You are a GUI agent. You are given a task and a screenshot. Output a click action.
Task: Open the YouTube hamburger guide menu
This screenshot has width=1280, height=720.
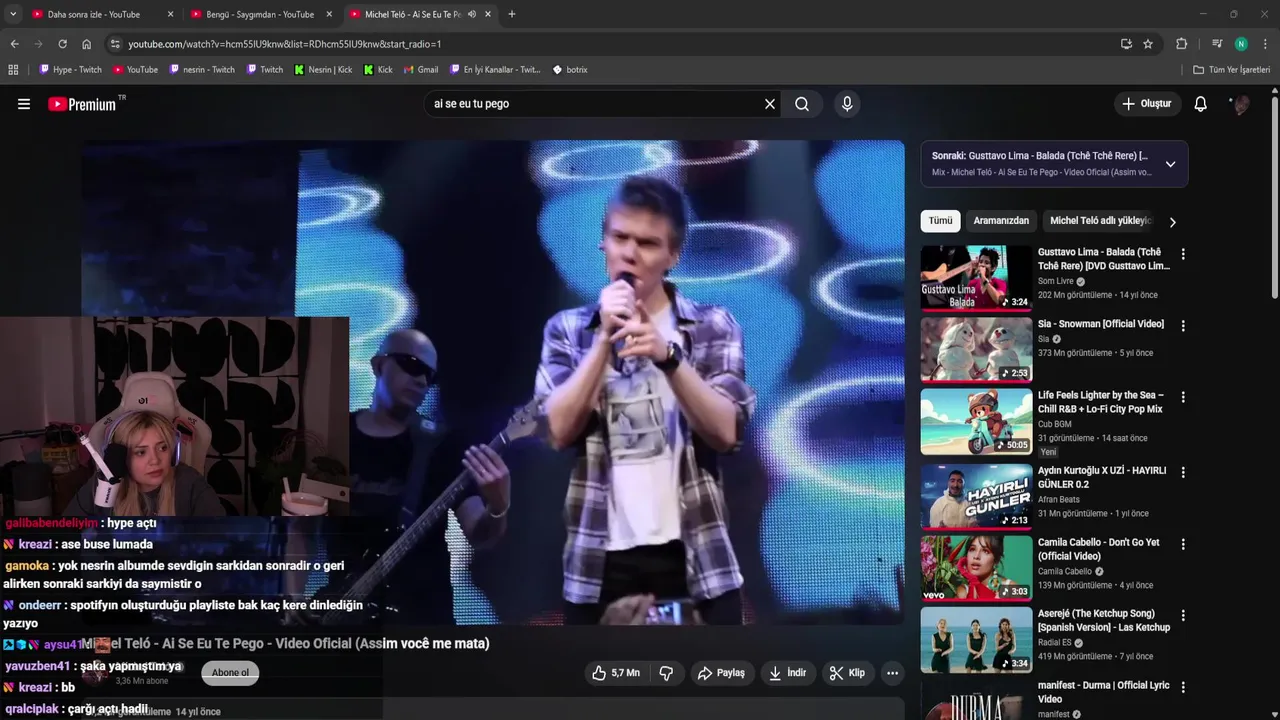(x=24, y=104)
